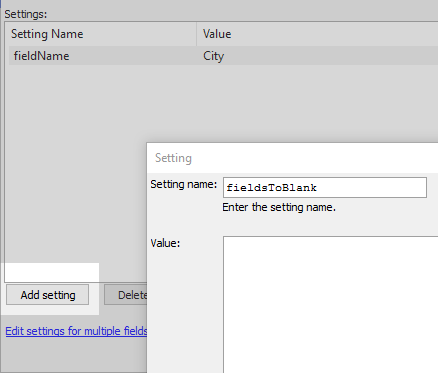Open Edit settings for multiple fields link
The width and height of the screenshot is (438, 373).
point(76,331)
